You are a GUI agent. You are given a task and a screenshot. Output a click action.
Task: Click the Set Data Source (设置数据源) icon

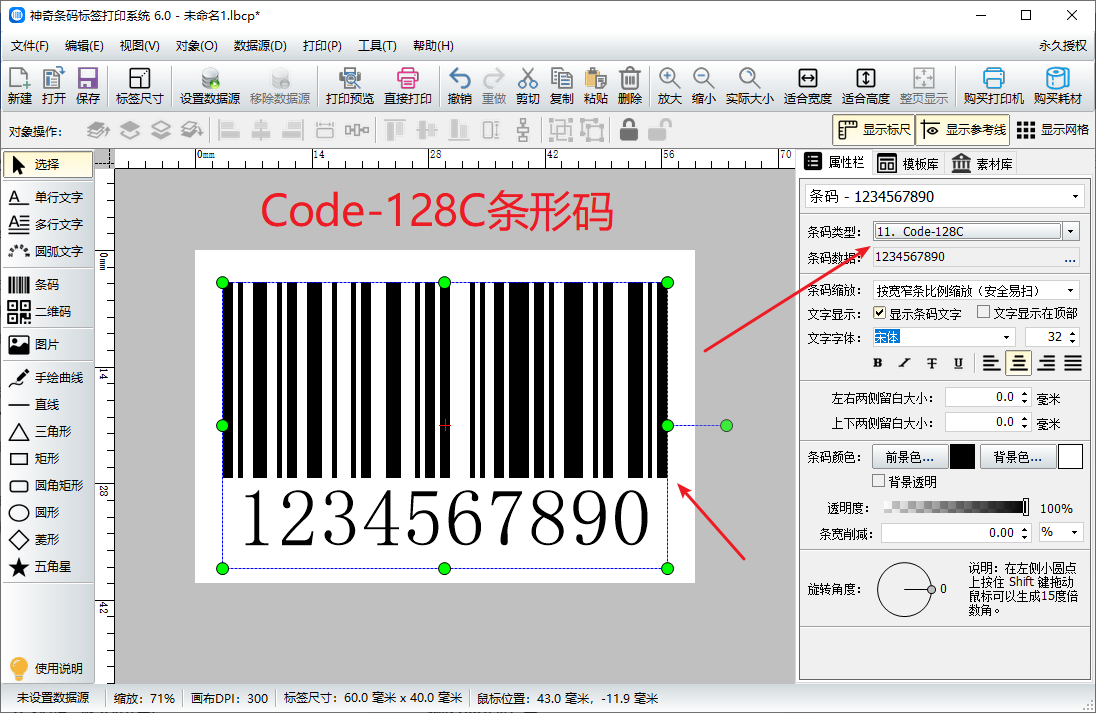coord(210,86)
